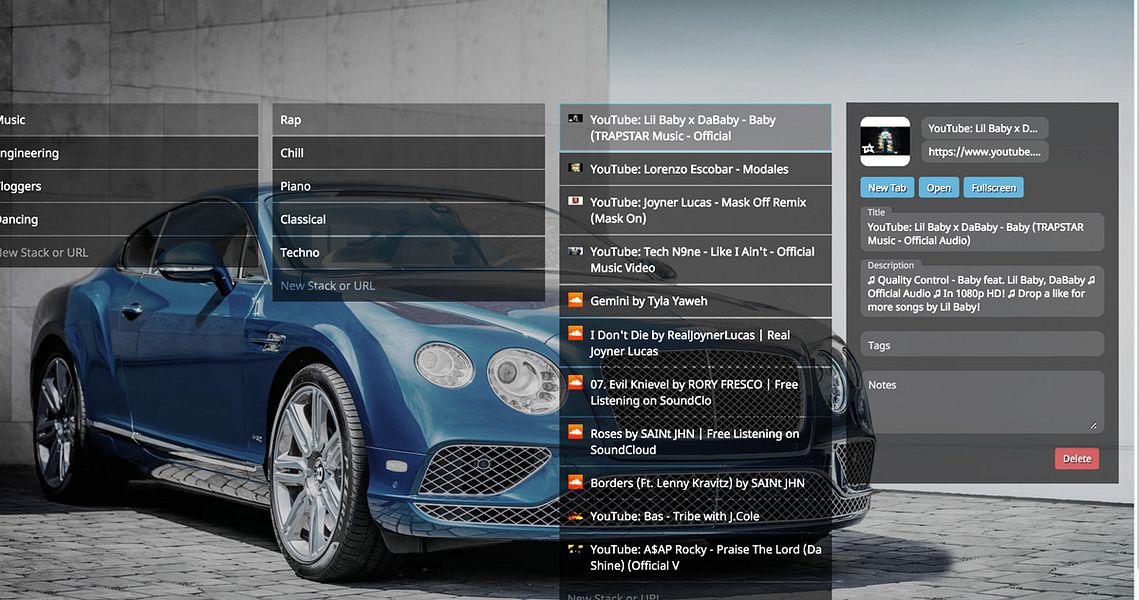
Task: Open the Techno stack
Action: click(408, 253)
